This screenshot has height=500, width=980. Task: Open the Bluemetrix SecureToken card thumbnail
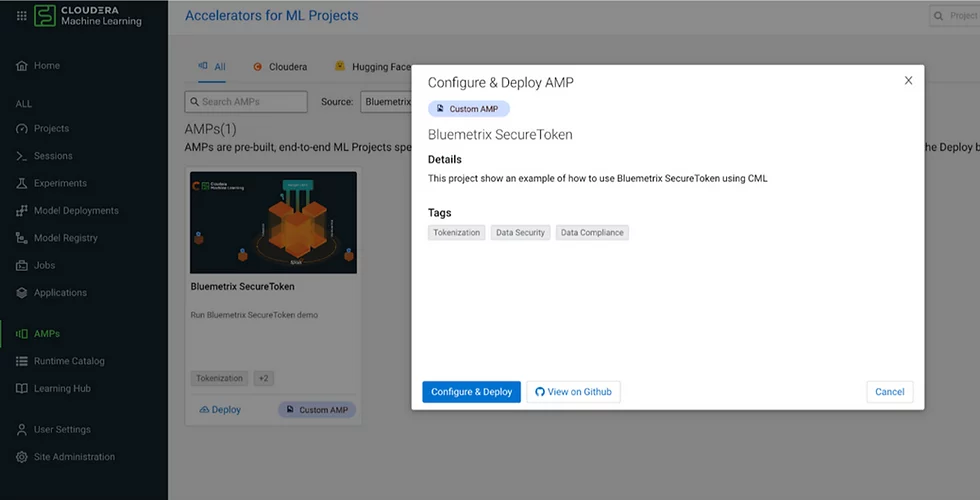[273, 222]
